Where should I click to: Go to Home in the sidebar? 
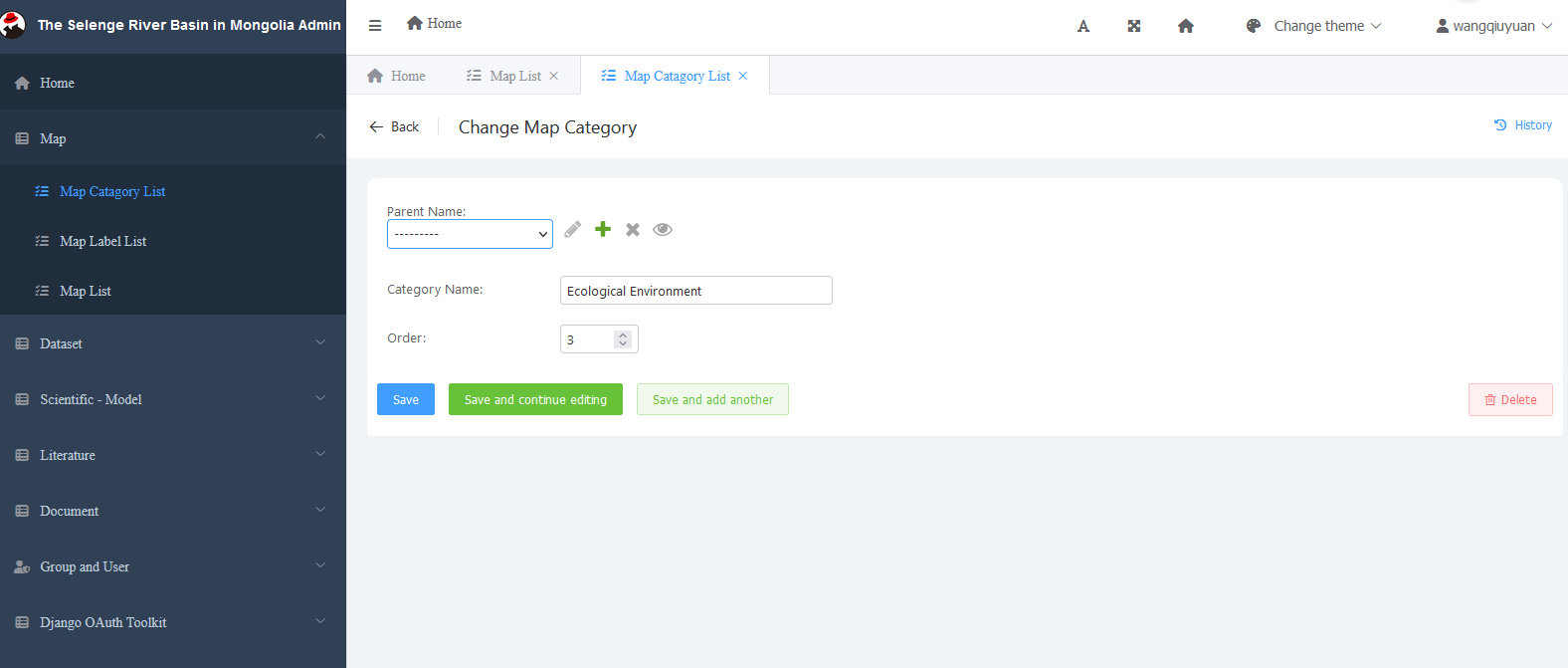(173, 83)
